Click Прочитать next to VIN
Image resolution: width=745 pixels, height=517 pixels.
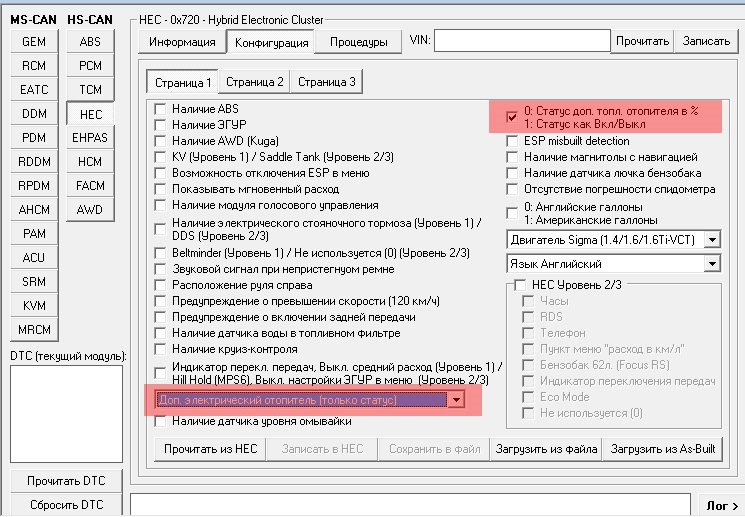(x=642, y=41)
